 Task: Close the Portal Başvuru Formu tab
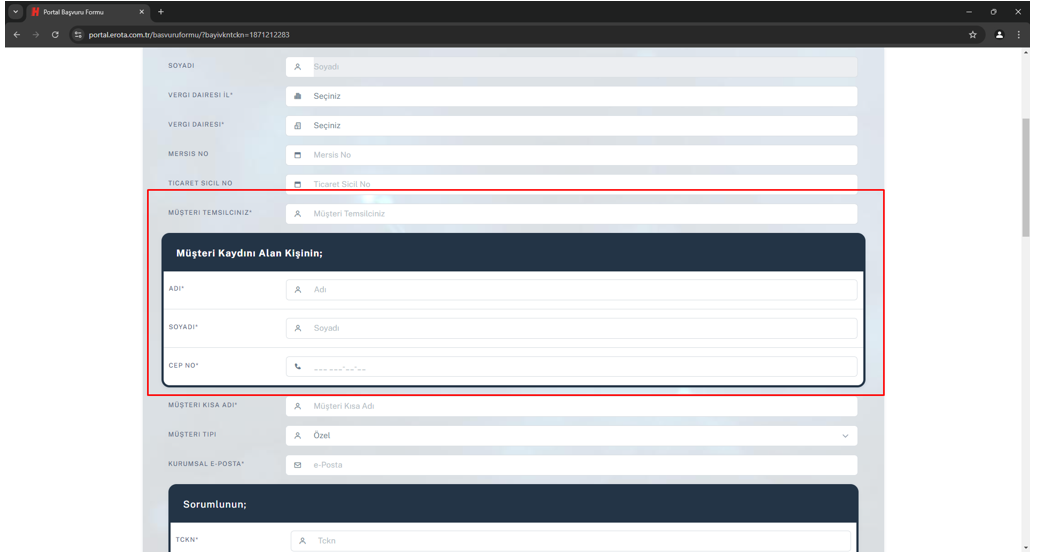point(142,11)
